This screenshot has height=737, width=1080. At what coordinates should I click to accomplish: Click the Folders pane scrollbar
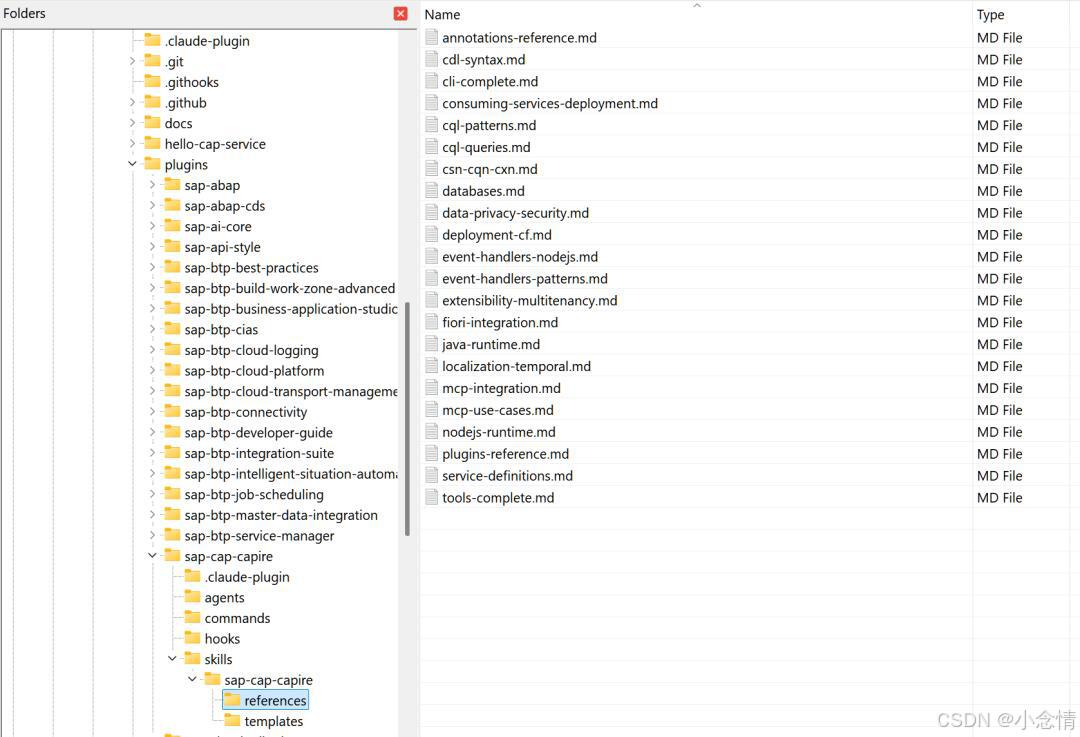coord(407,419)
